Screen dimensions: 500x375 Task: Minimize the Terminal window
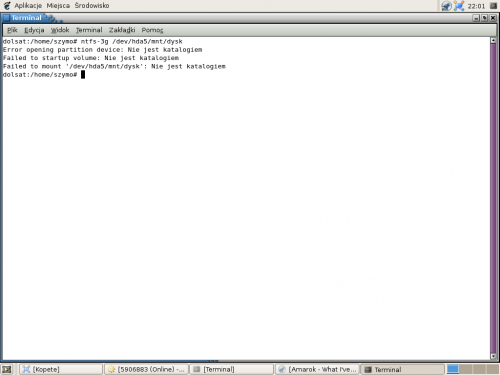click(476, 18)
